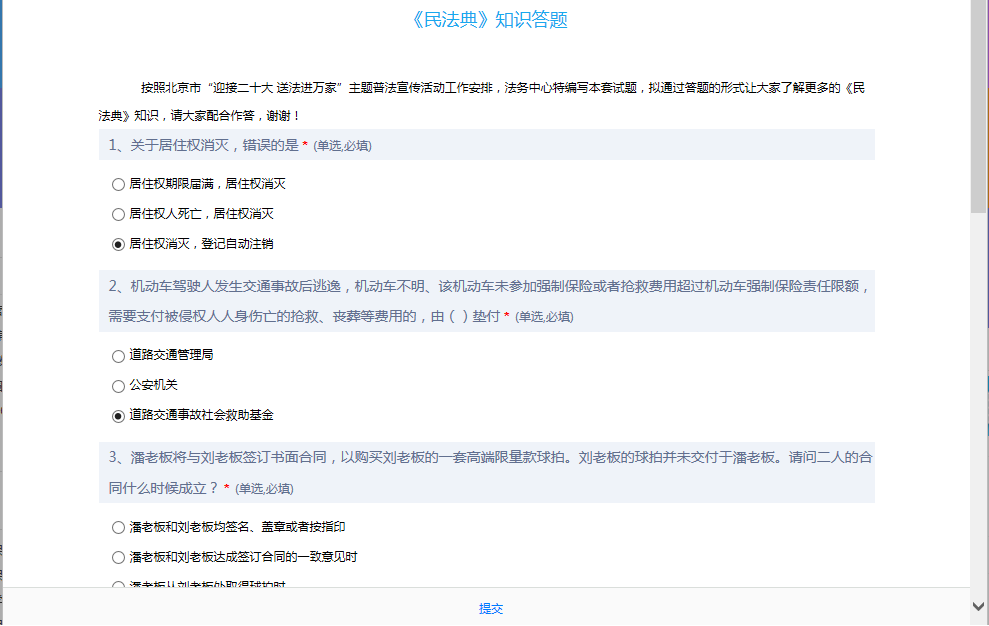The width and height of the screenshot is (989, 626).
Task: Select option "居住权期限届满，居住权消灭"
Action: click(x=119, y=185)
